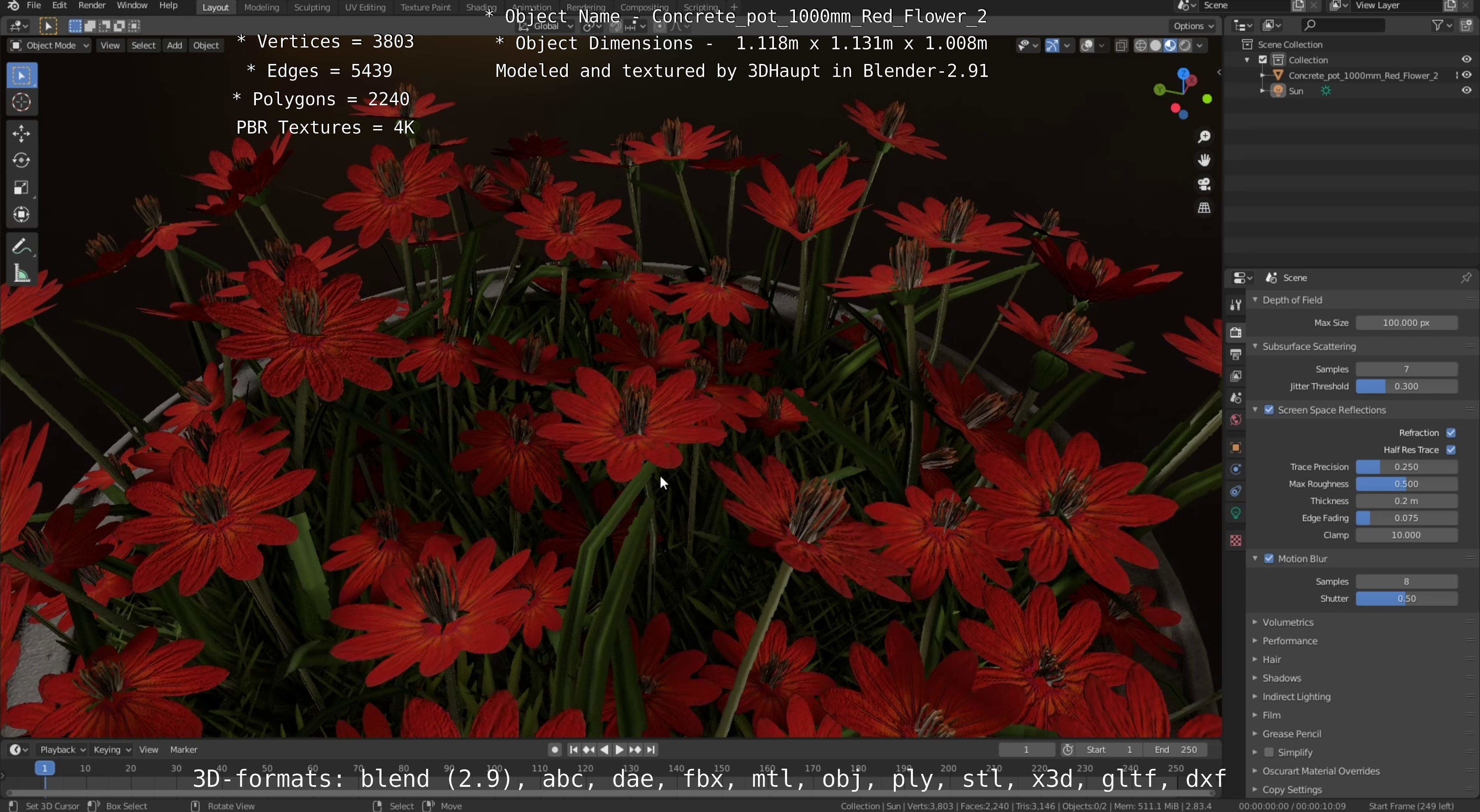Screen dimensions: 1480x812
Task: Choose the Scale tool in toolbar
Action: coord(22,188)
